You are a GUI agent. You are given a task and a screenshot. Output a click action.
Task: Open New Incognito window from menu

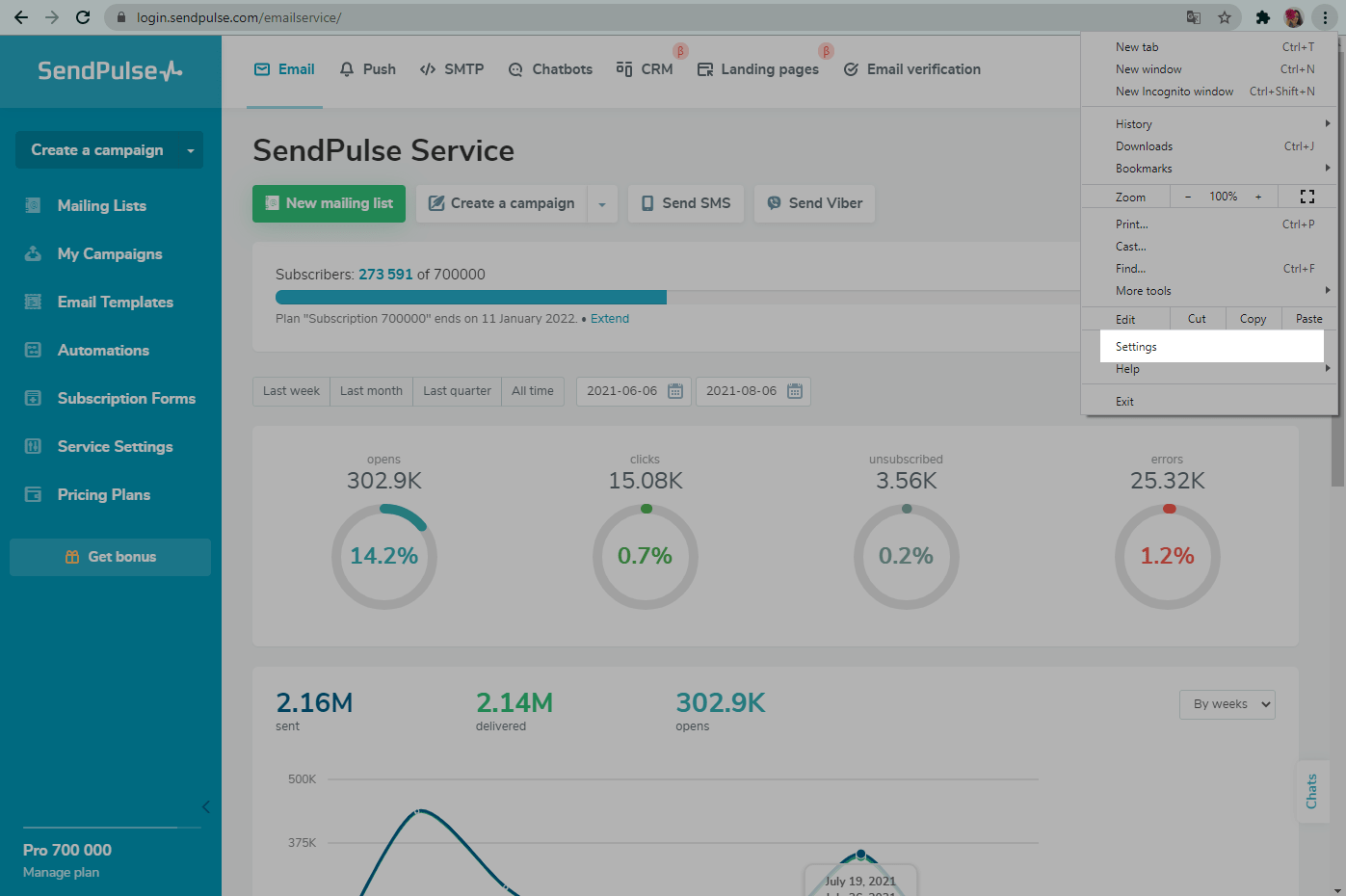(1174, 92)
